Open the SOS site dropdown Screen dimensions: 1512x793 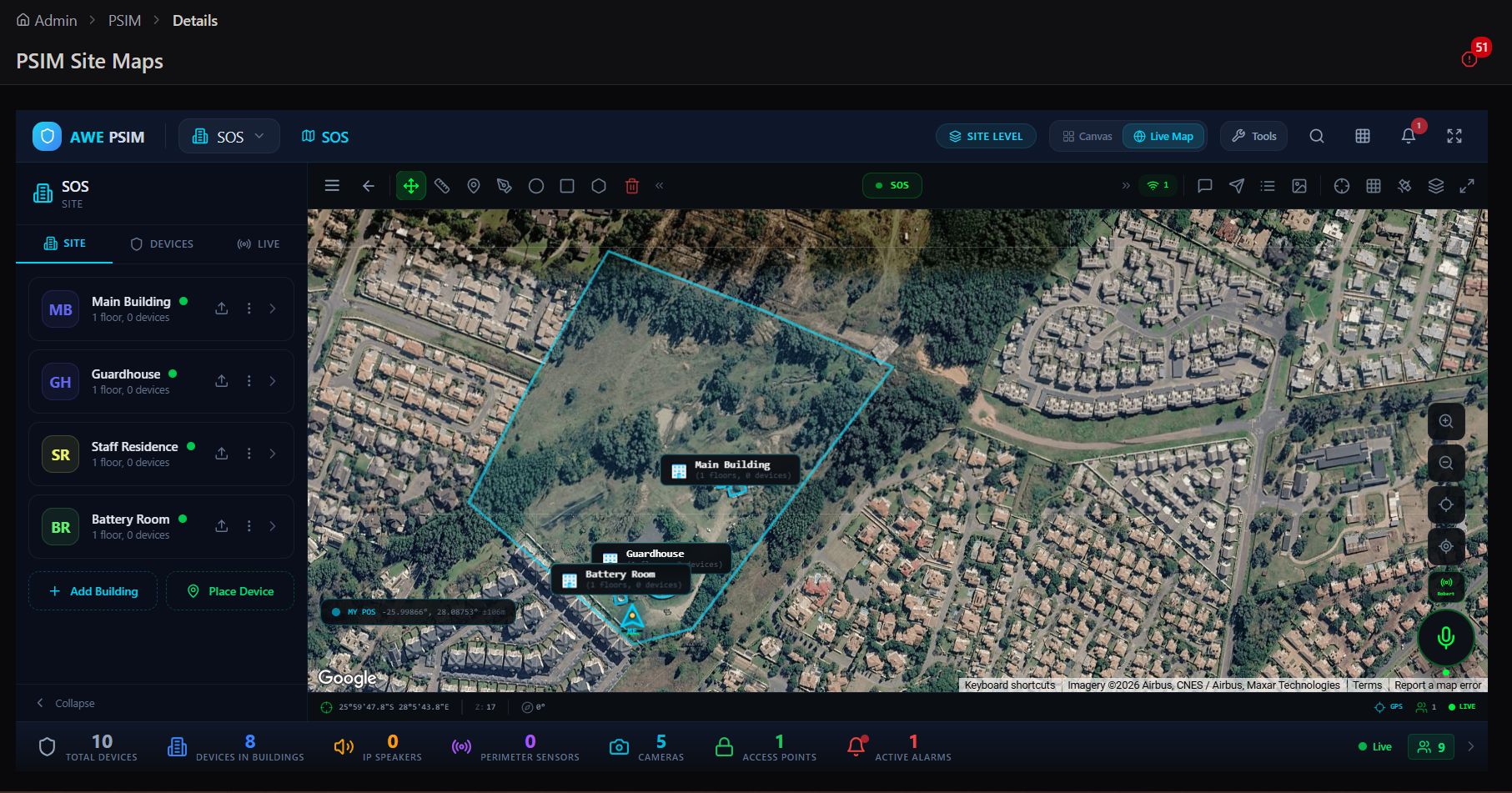coord(229,136)
